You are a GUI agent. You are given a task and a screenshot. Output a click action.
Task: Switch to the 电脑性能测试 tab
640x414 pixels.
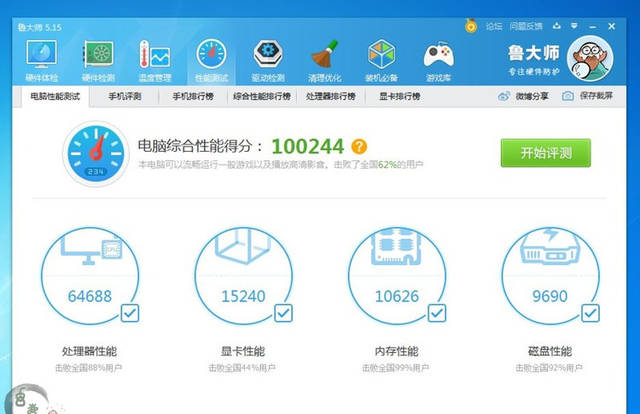55,96
